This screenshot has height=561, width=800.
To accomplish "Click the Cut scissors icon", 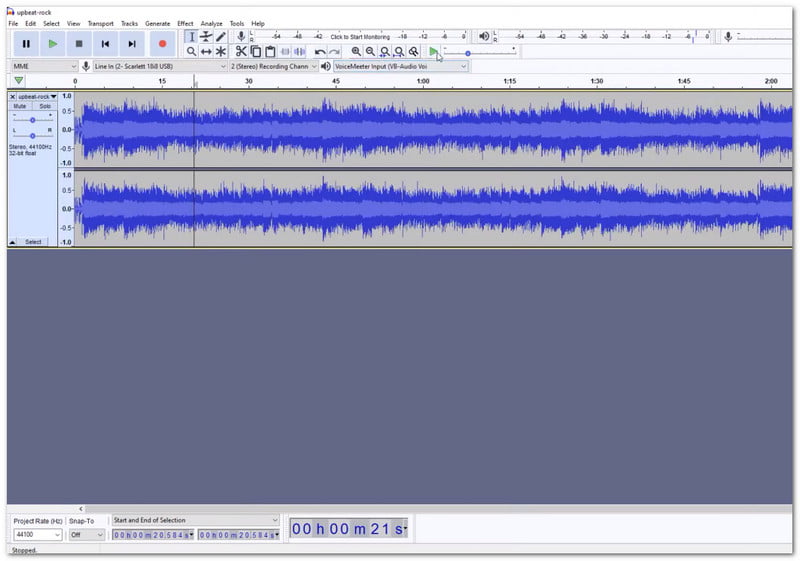I will pyautogui.click(x=241, y=52).
